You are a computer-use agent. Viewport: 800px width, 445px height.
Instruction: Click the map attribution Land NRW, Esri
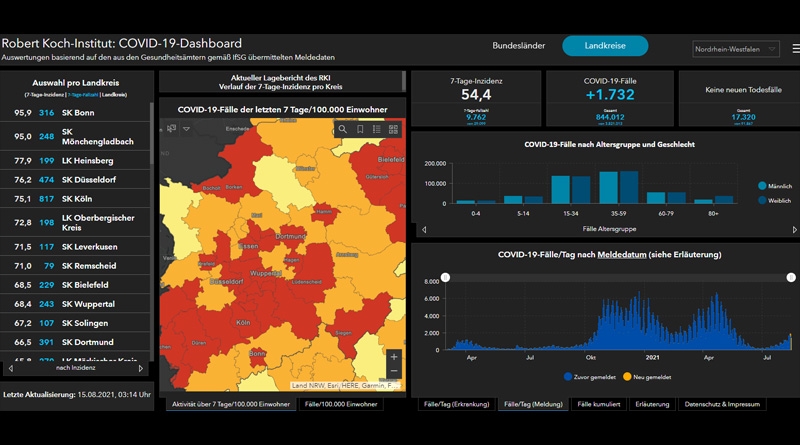click(344, 385)
